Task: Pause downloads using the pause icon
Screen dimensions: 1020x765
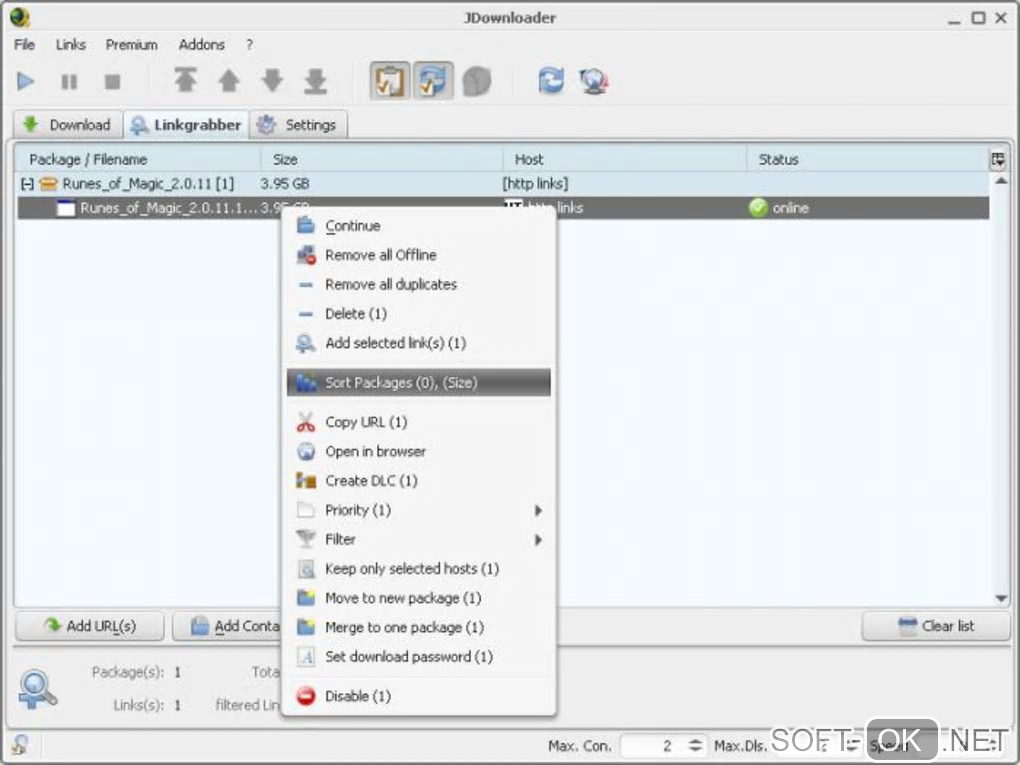Action: click(69, 81)
